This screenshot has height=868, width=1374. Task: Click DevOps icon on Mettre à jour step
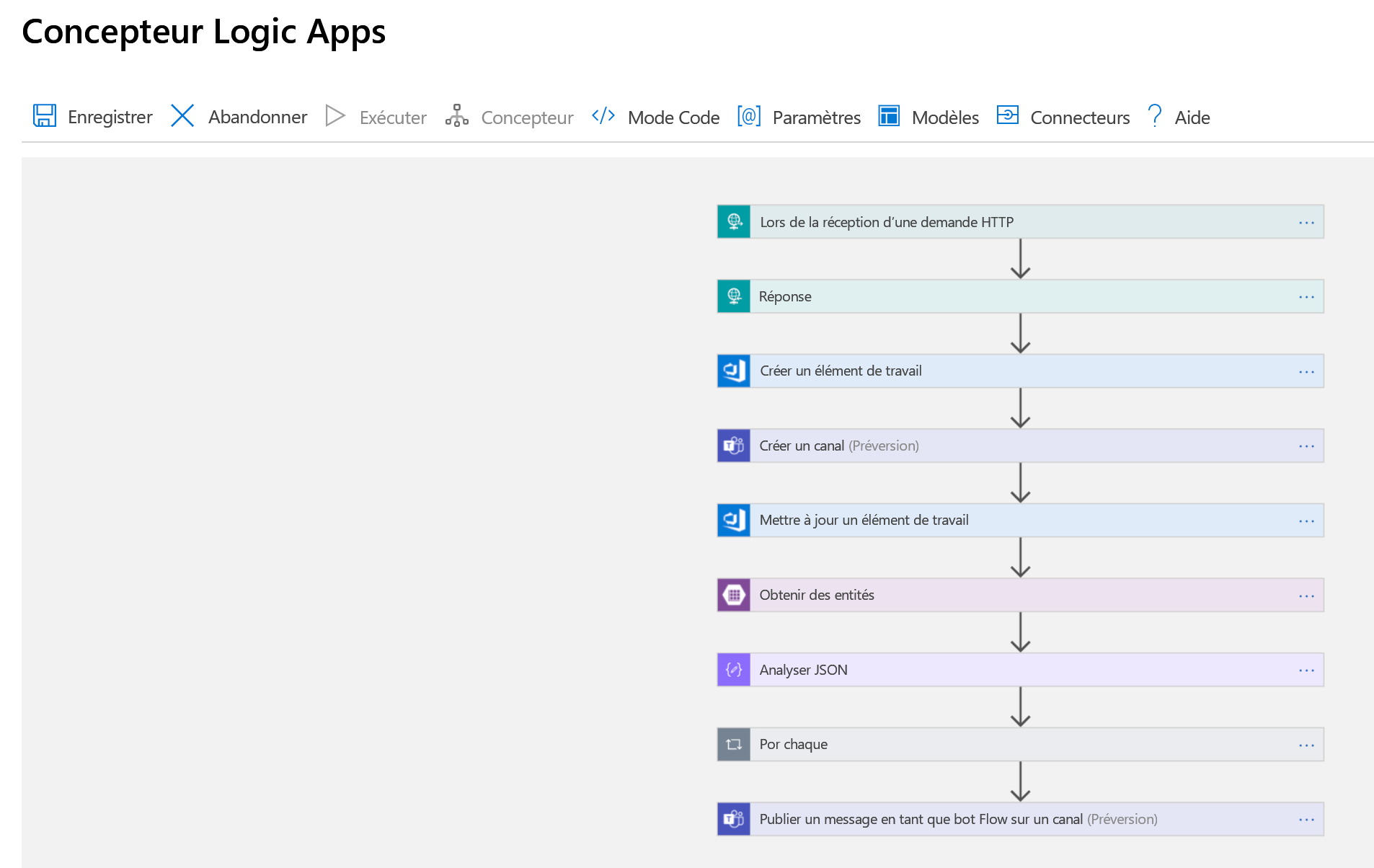click(x=734, y=520)
